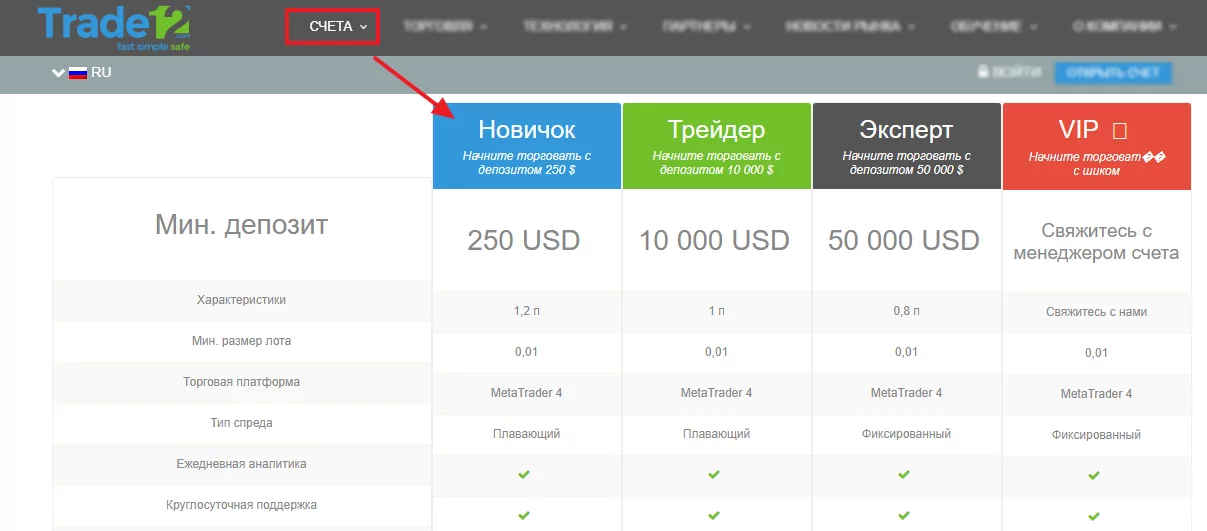Image resolution: width=1207 pixels, height=531 pixels.
Task: Open the ТОРГОВЛЯ menu
Action: [x=445, y=27]
